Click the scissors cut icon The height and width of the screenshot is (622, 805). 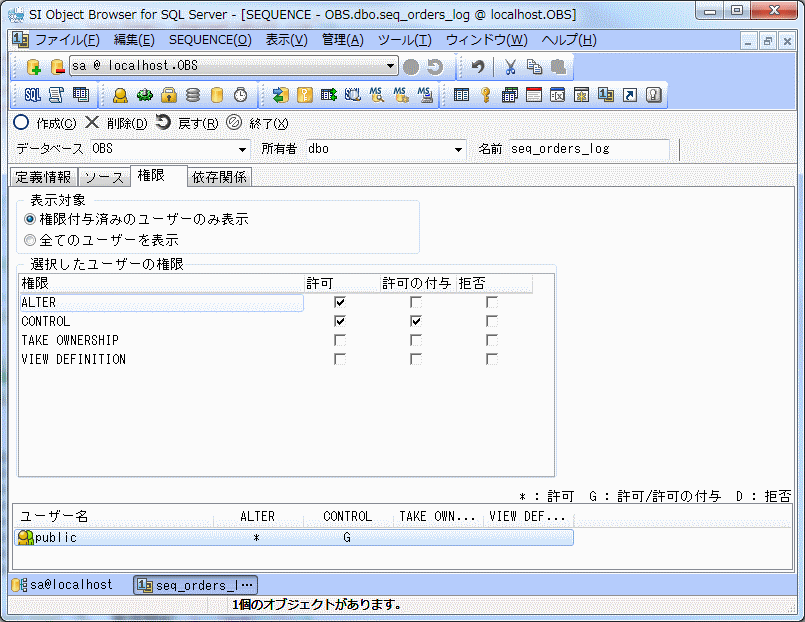click(x=510, y=67)
